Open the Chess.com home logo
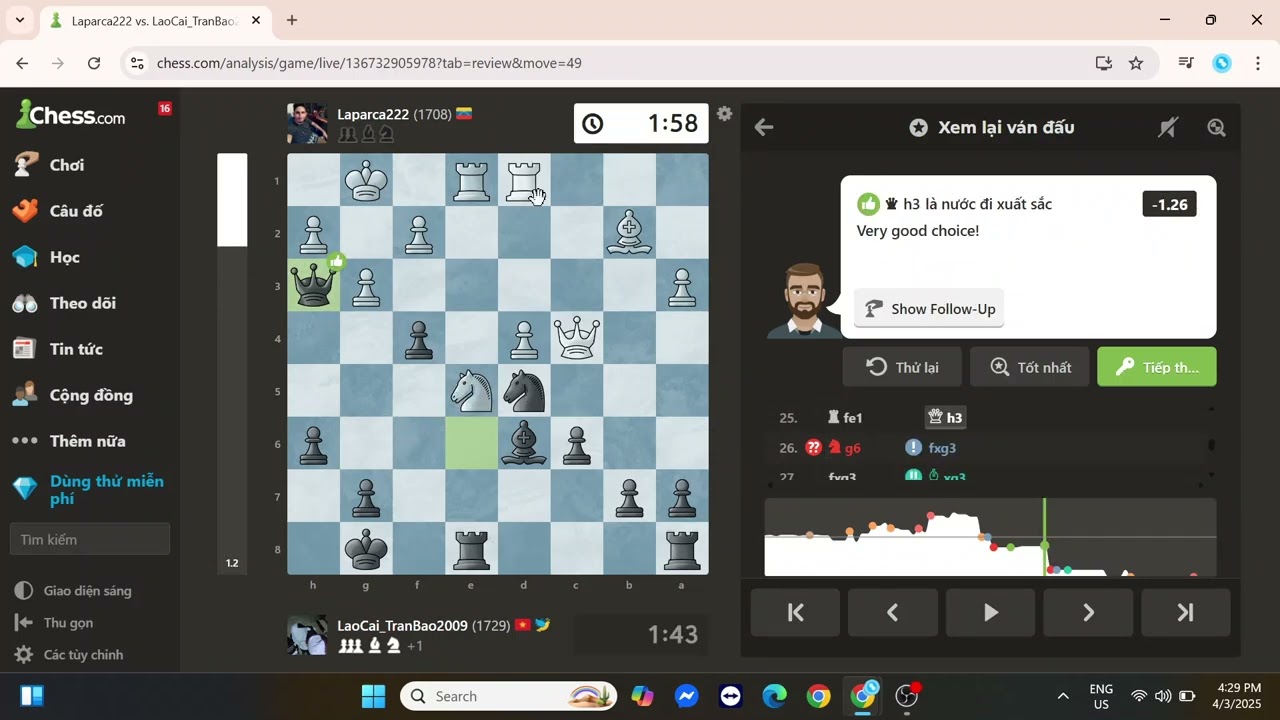 pos(71,114)
